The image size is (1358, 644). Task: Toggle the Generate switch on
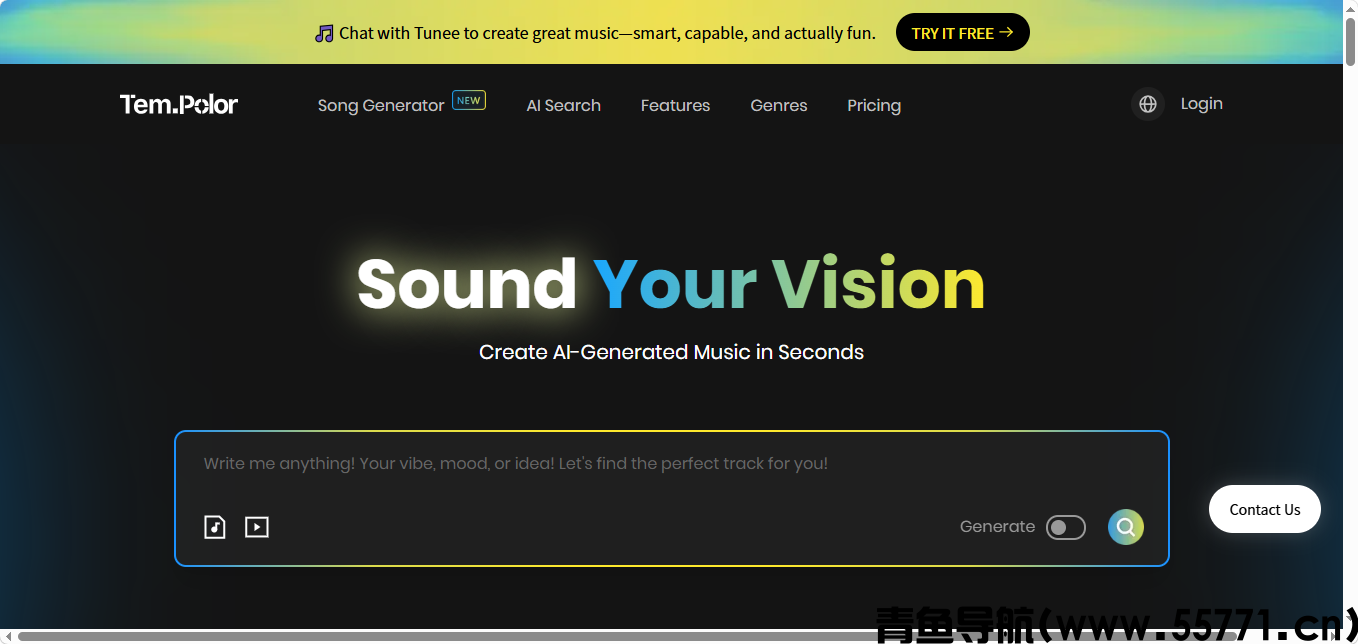[1066, 527]
